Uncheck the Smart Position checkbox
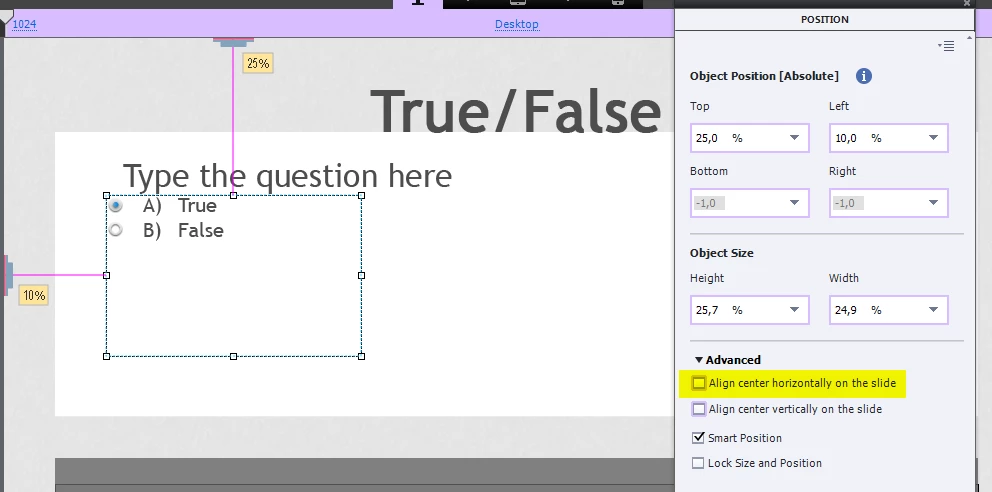This screenshot has width=992, height=492. pyautogui.click(x=698, y=438)
